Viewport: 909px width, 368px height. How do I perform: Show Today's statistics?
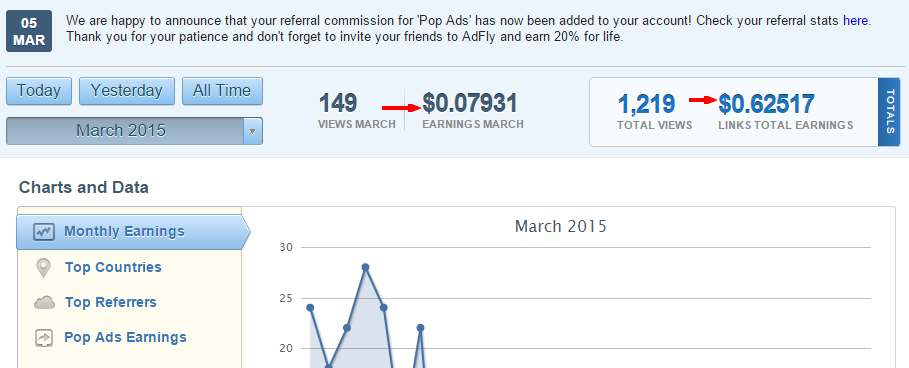(39, 91)
